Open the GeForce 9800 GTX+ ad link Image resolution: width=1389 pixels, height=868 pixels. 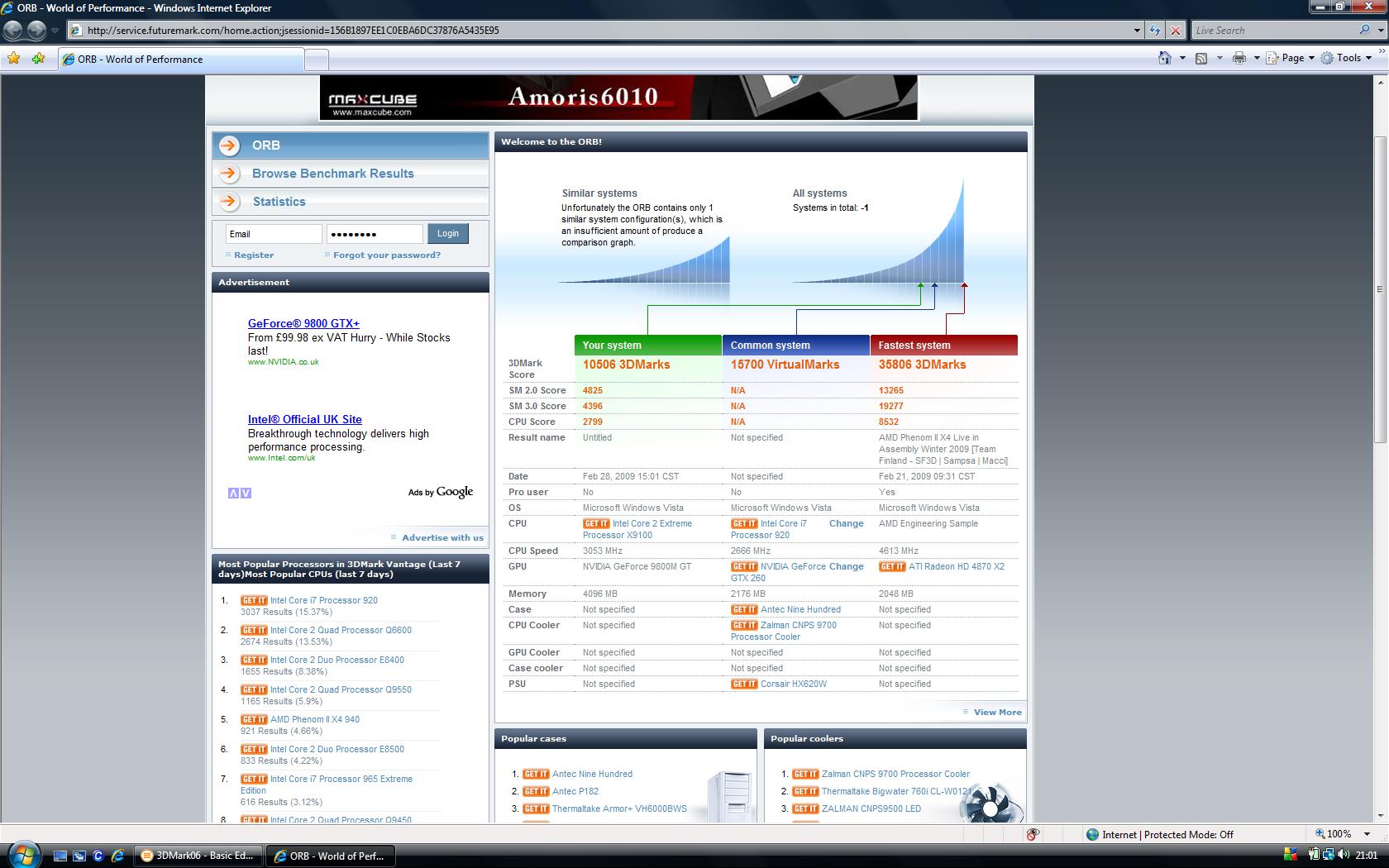point(303,323)
